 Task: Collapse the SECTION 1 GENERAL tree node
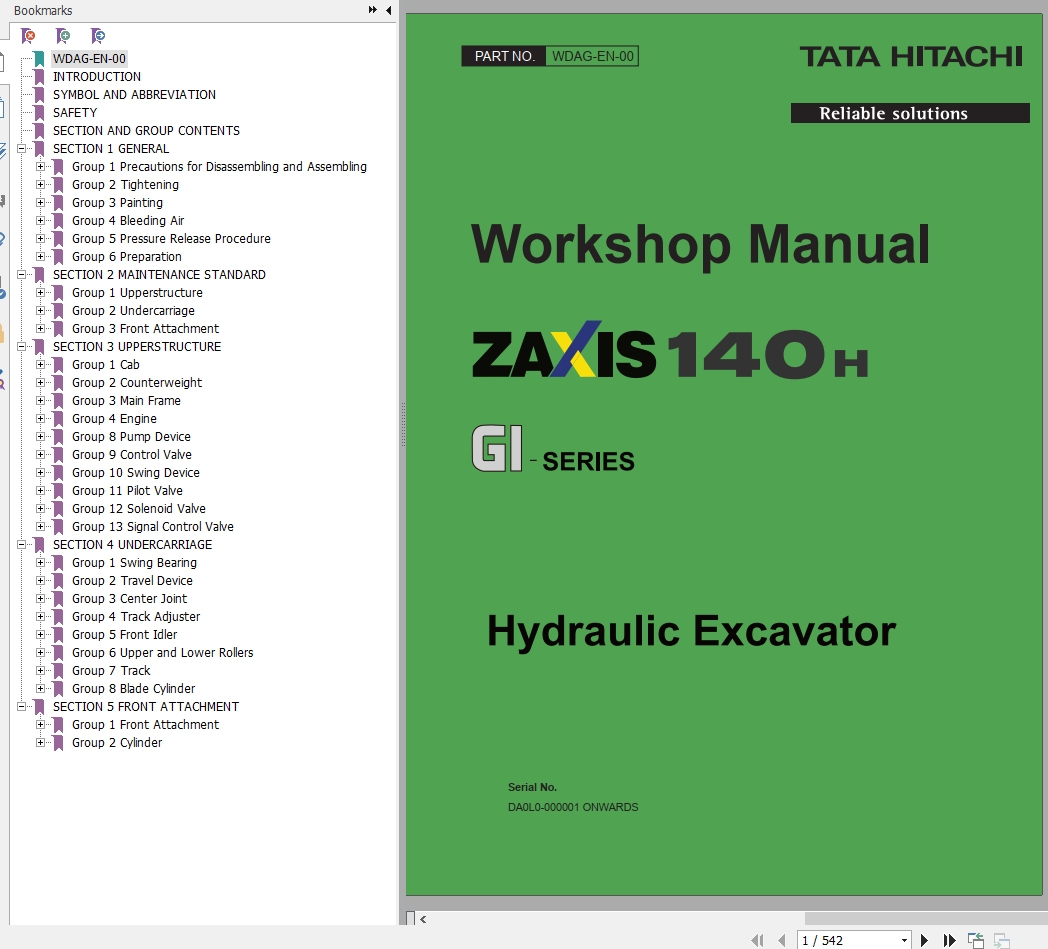click(x=22, y=149)
